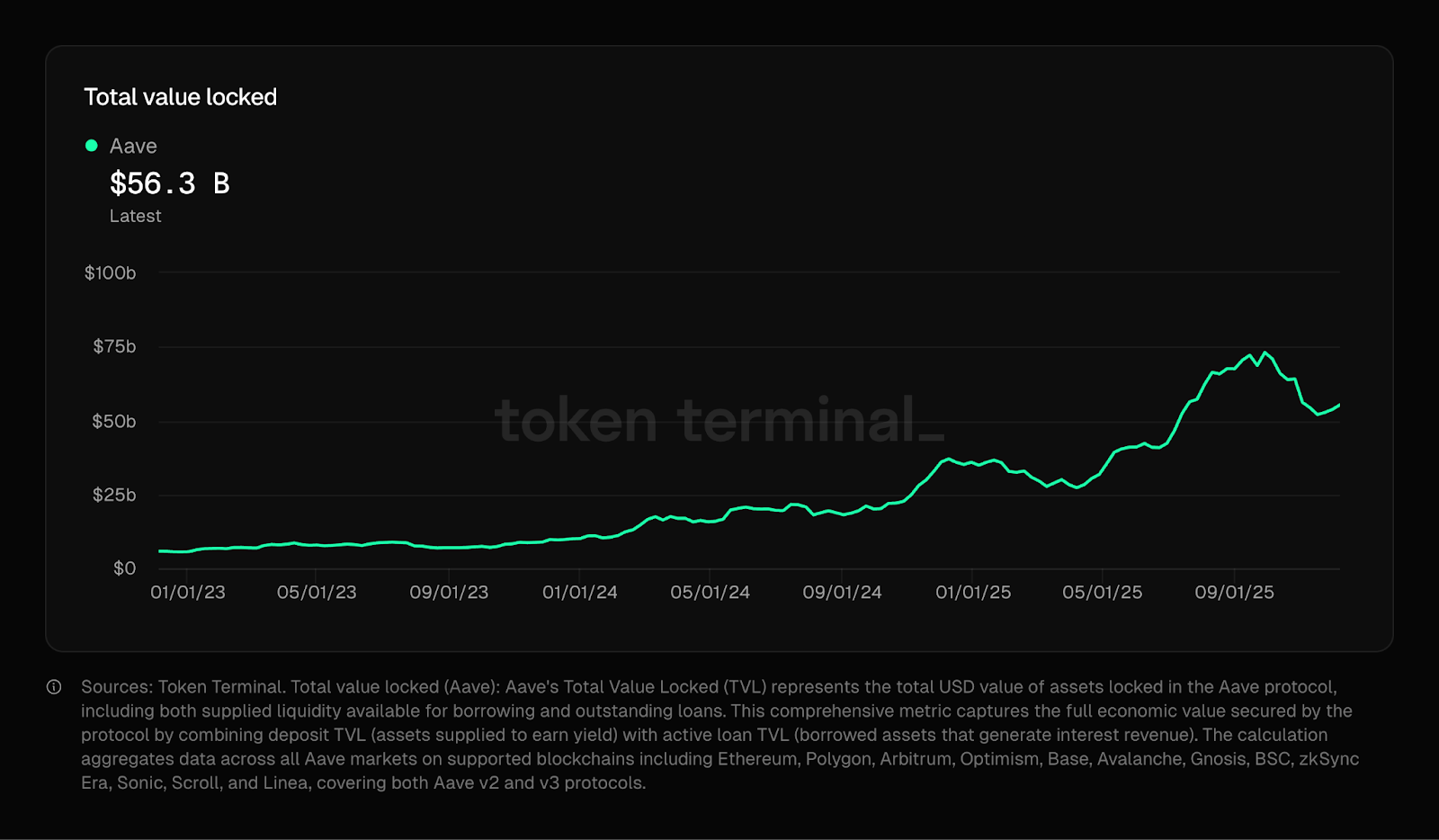Click the $100b y-axis label
The width and height of the screenshot is (1439, 840).
(x=110, y=273)
